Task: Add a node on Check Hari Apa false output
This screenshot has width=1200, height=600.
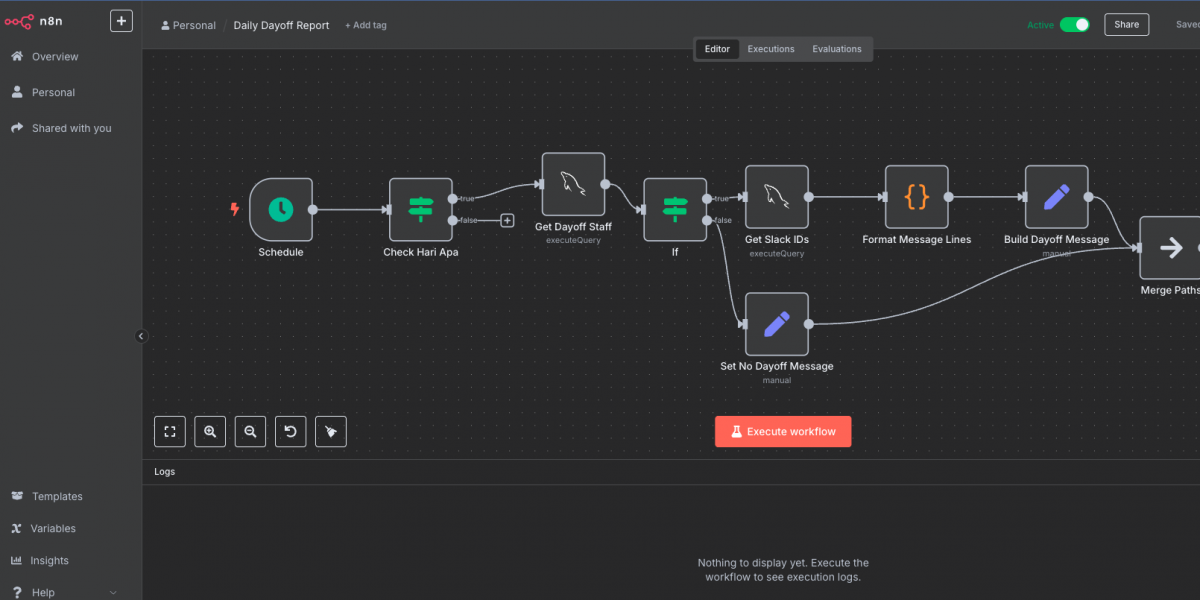Action: tap(507, 220)
